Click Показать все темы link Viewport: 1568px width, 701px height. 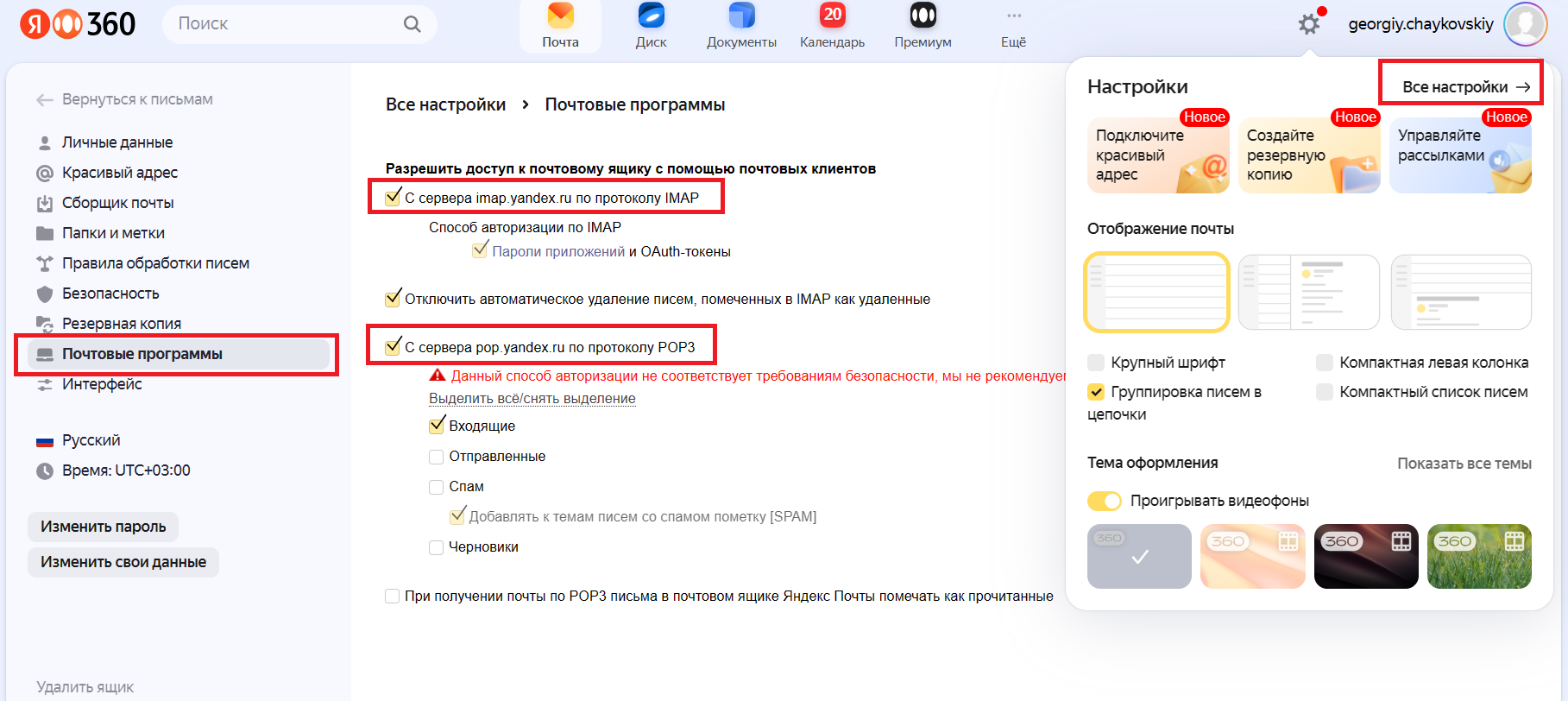tap(1464, 464)
